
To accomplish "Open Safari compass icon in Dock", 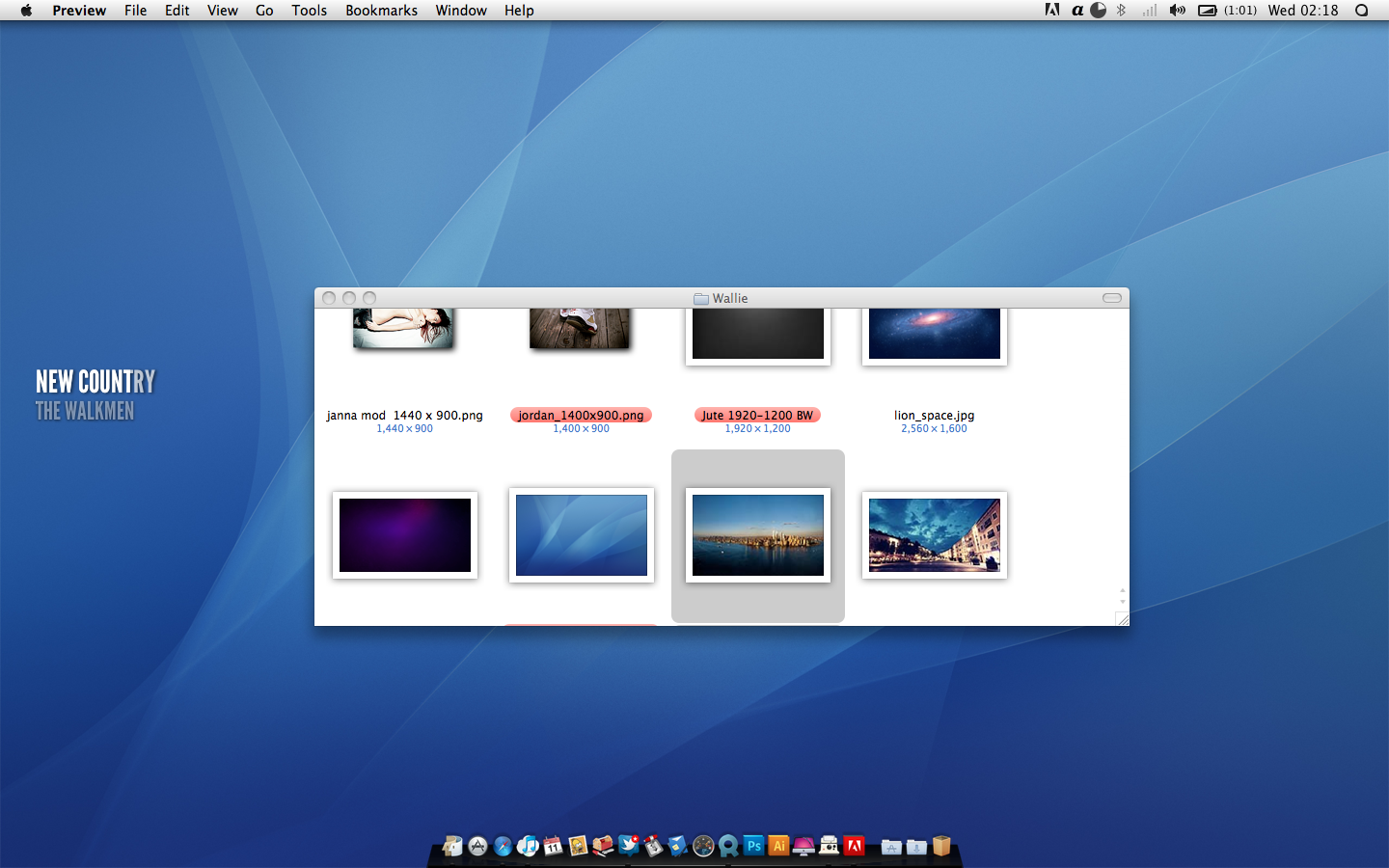I will [x=503, y=846].
